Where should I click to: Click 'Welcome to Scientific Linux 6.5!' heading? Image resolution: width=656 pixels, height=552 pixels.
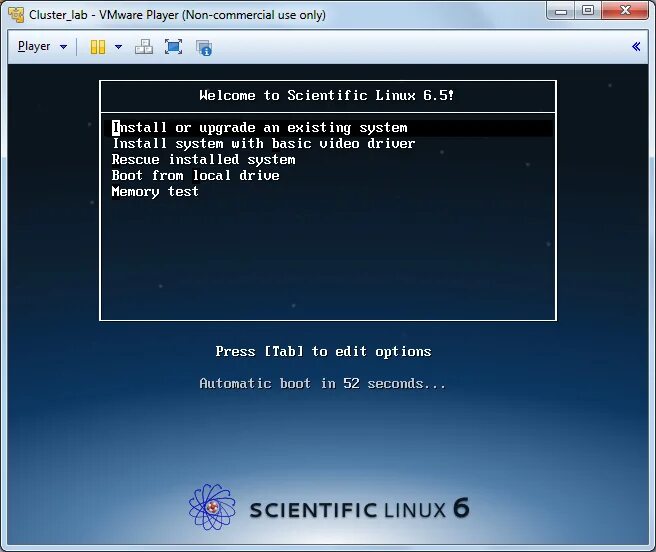[327, 95]
